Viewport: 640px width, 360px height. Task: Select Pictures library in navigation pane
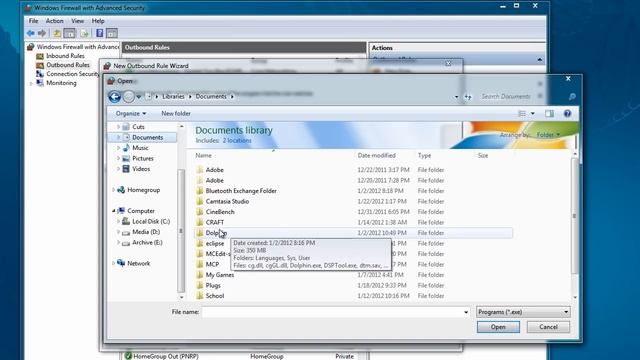pyautogui.click(x=138, y=158)
